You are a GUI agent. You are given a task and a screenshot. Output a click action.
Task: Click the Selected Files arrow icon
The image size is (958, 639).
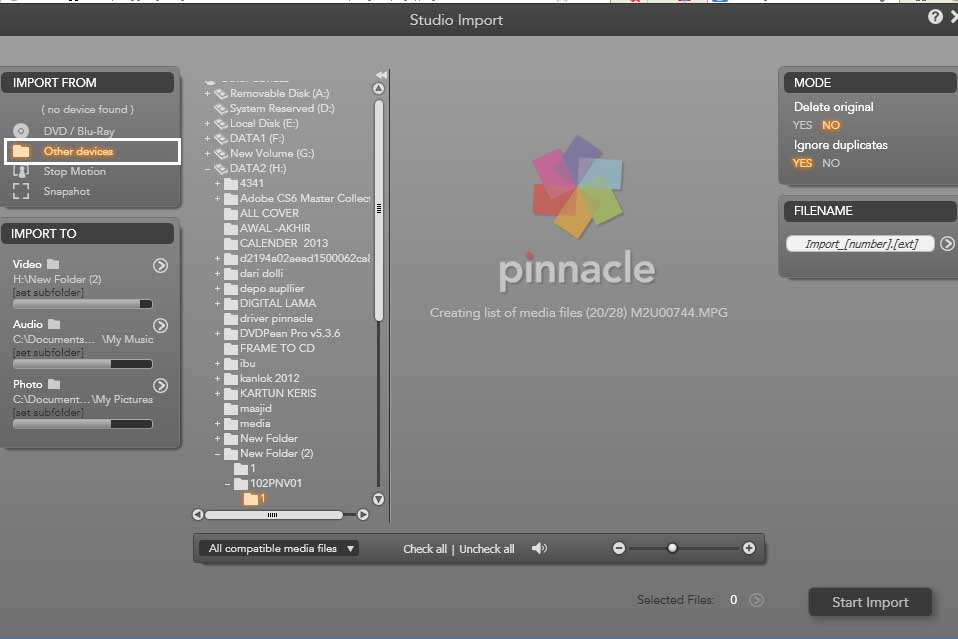756,600
